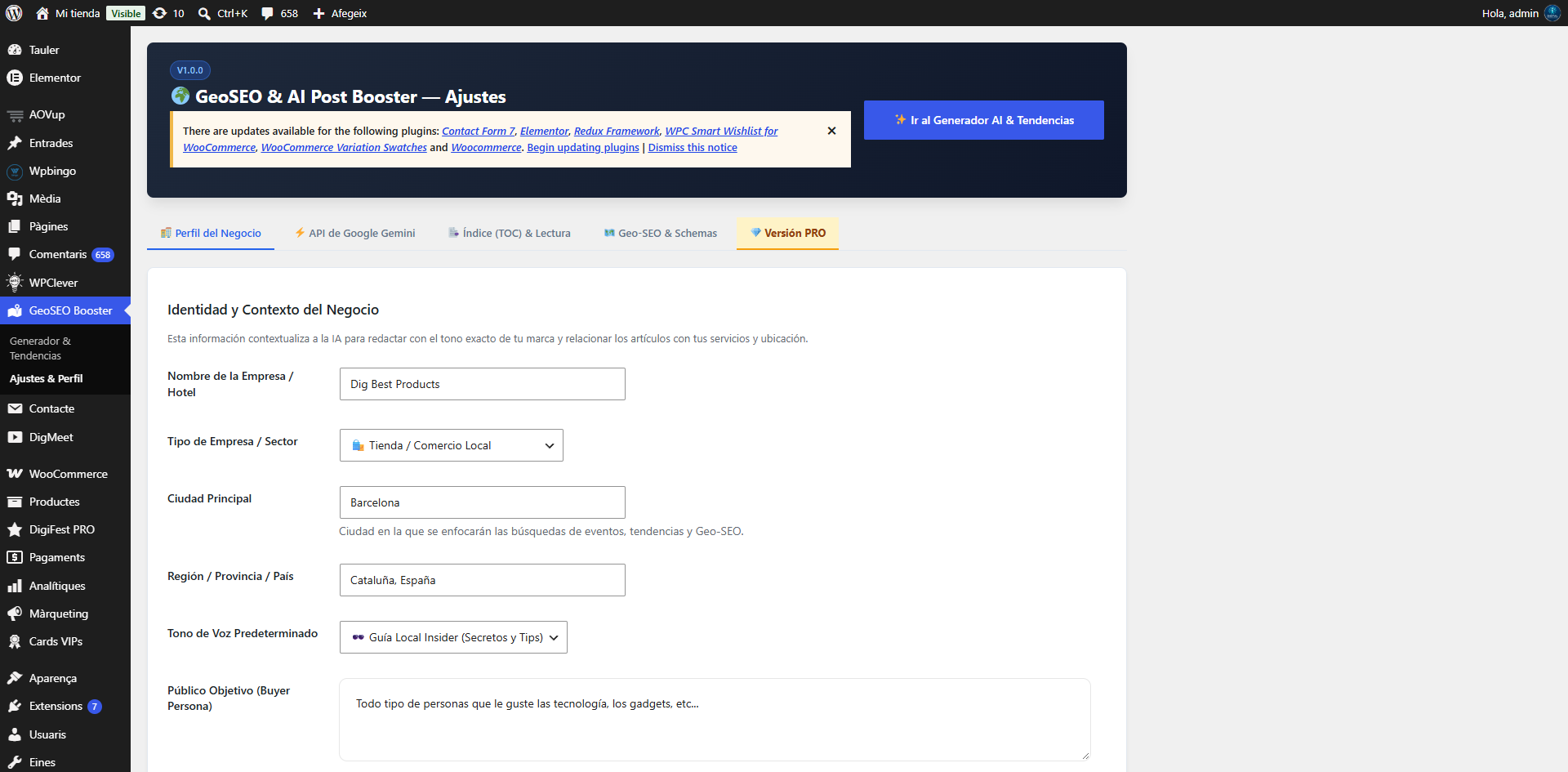Viewport: 1568px width, 772px height.
Task: Click the V1.0.0 version badge
Action: click(190, 70)
